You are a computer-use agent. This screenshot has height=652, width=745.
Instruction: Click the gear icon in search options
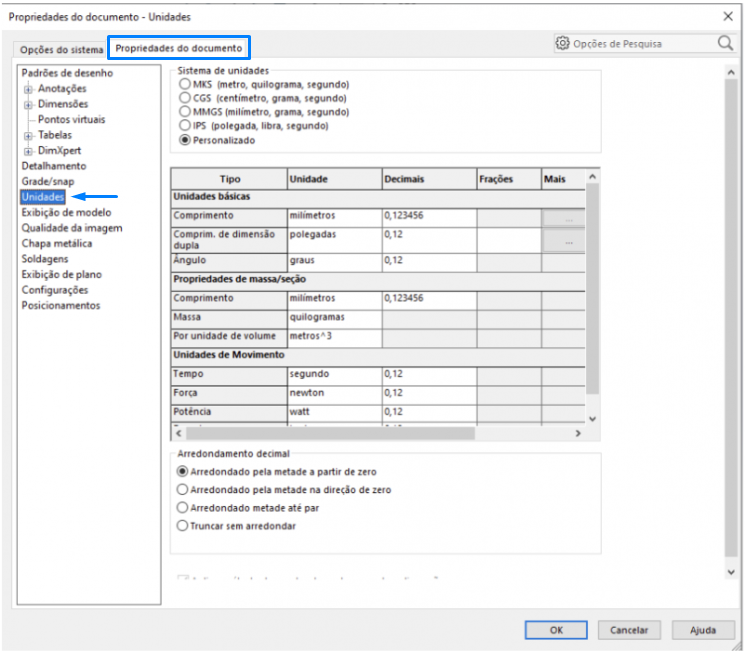coord(563,44)
